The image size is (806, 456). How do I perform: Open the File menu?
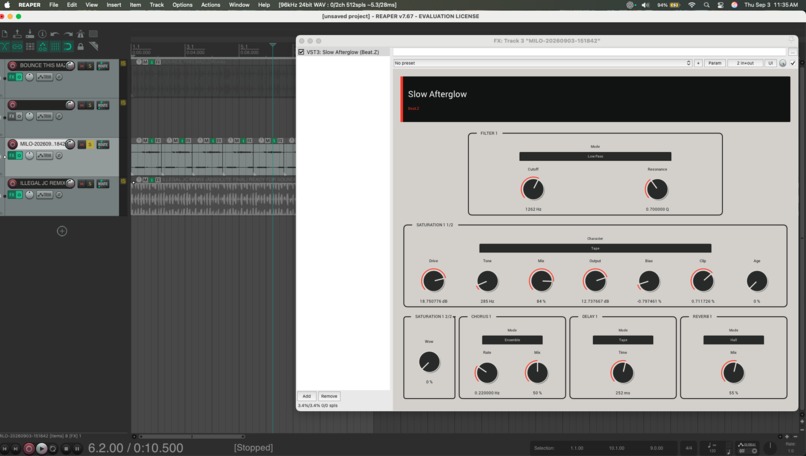pyautogui.click(x=53, y=5)
